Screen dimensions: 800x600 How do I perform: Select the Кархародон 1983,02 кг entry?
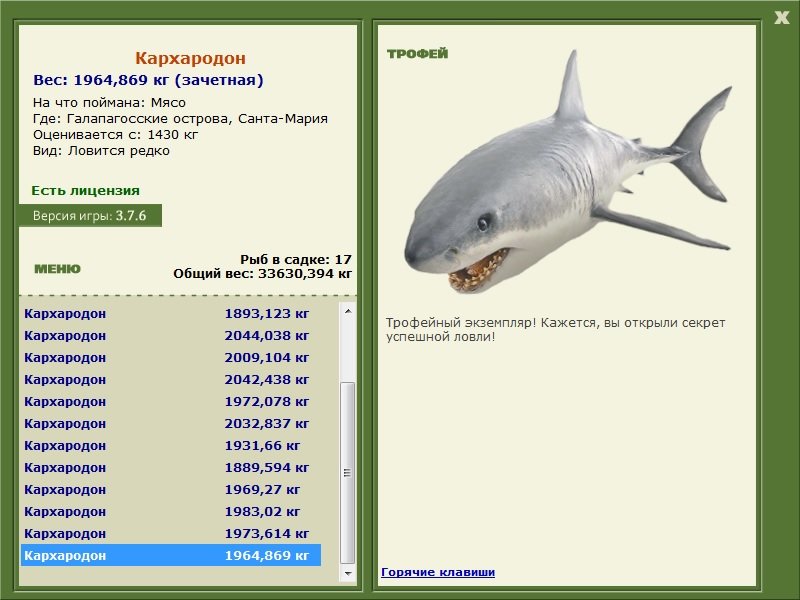(x=170, y=511)
